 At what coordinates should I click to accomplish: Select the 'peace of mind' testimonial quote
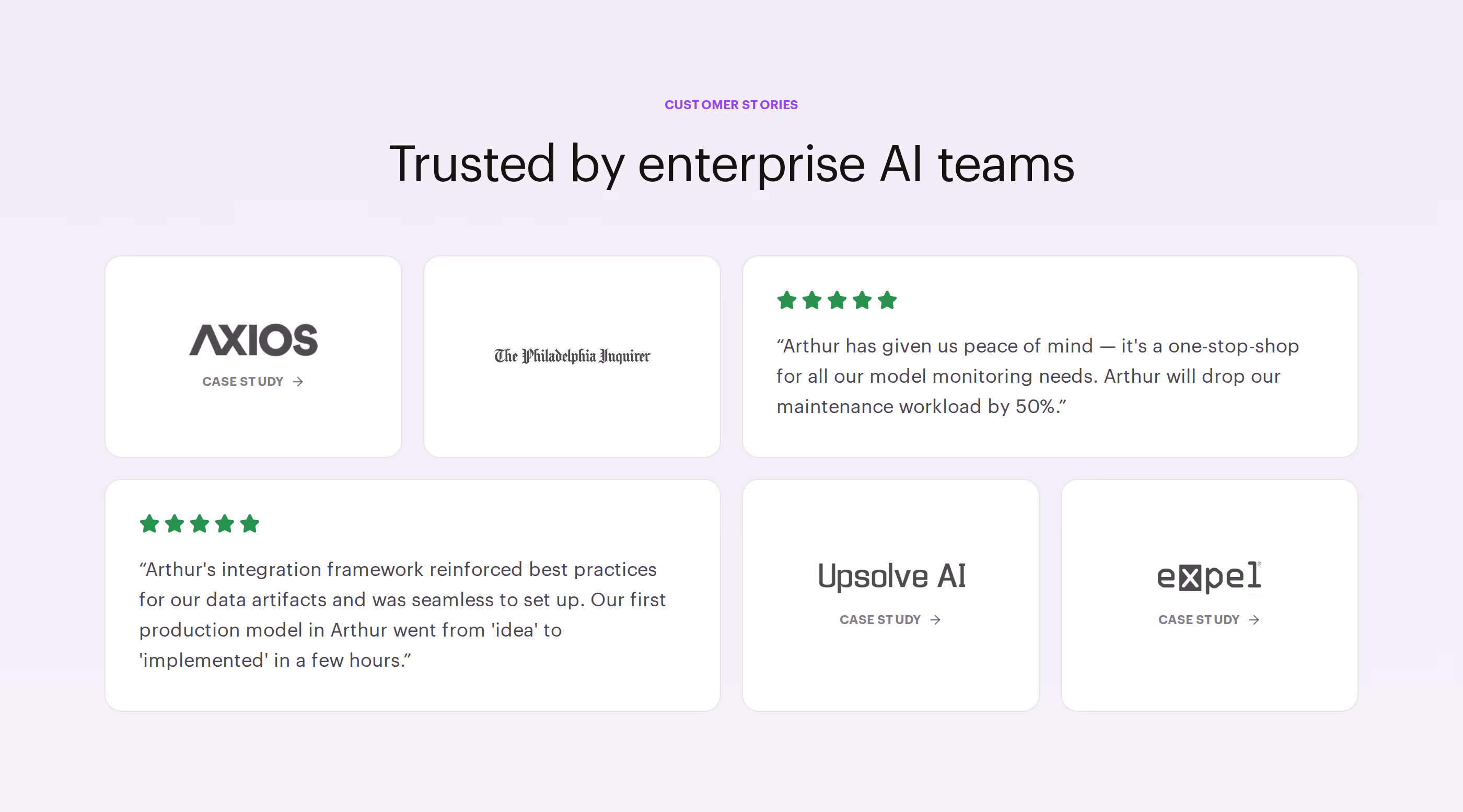1037,376
